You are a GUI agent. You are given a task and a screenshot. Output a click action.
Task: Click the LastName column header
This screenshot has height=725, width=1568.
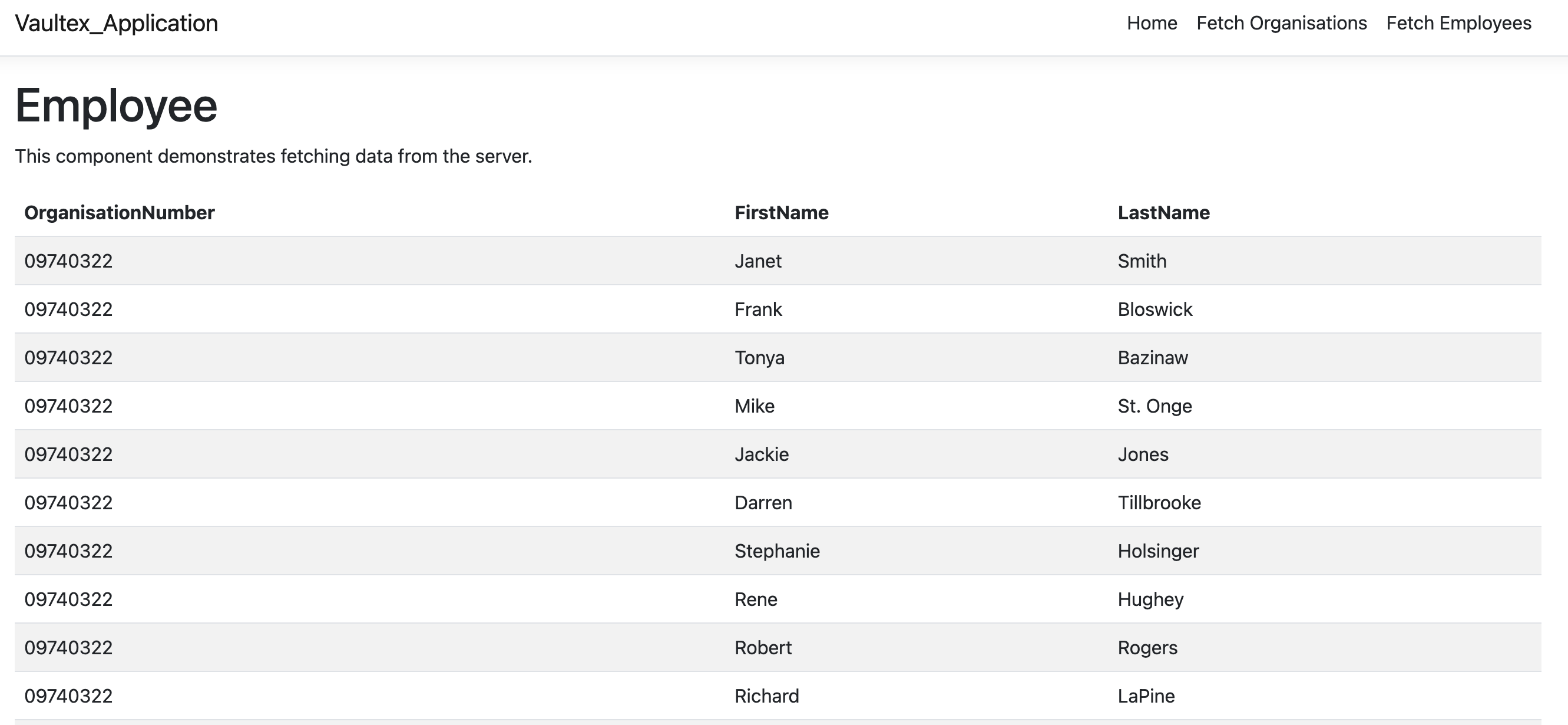pos(1163,213)
